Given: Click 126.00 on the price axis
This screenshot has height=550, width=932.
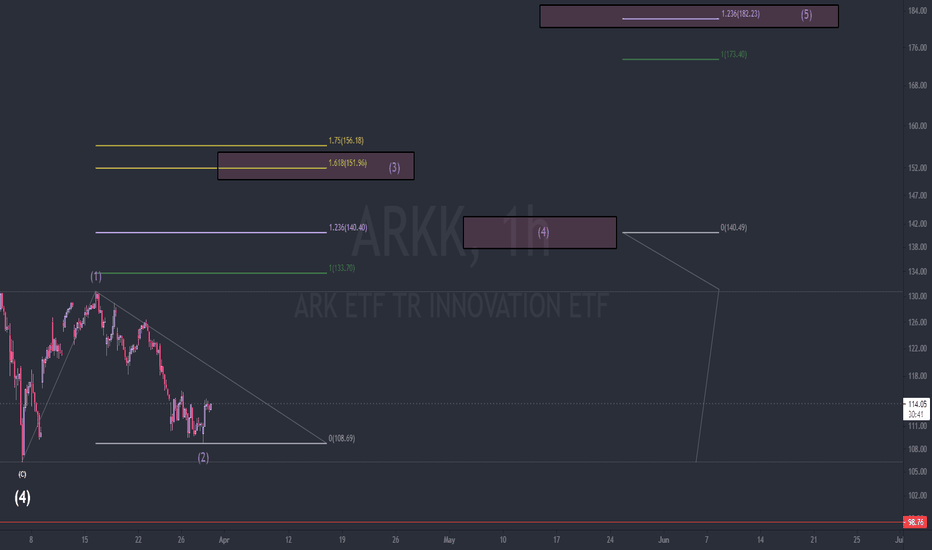Looking at the screenshot, I should click(x=918, y=322).
